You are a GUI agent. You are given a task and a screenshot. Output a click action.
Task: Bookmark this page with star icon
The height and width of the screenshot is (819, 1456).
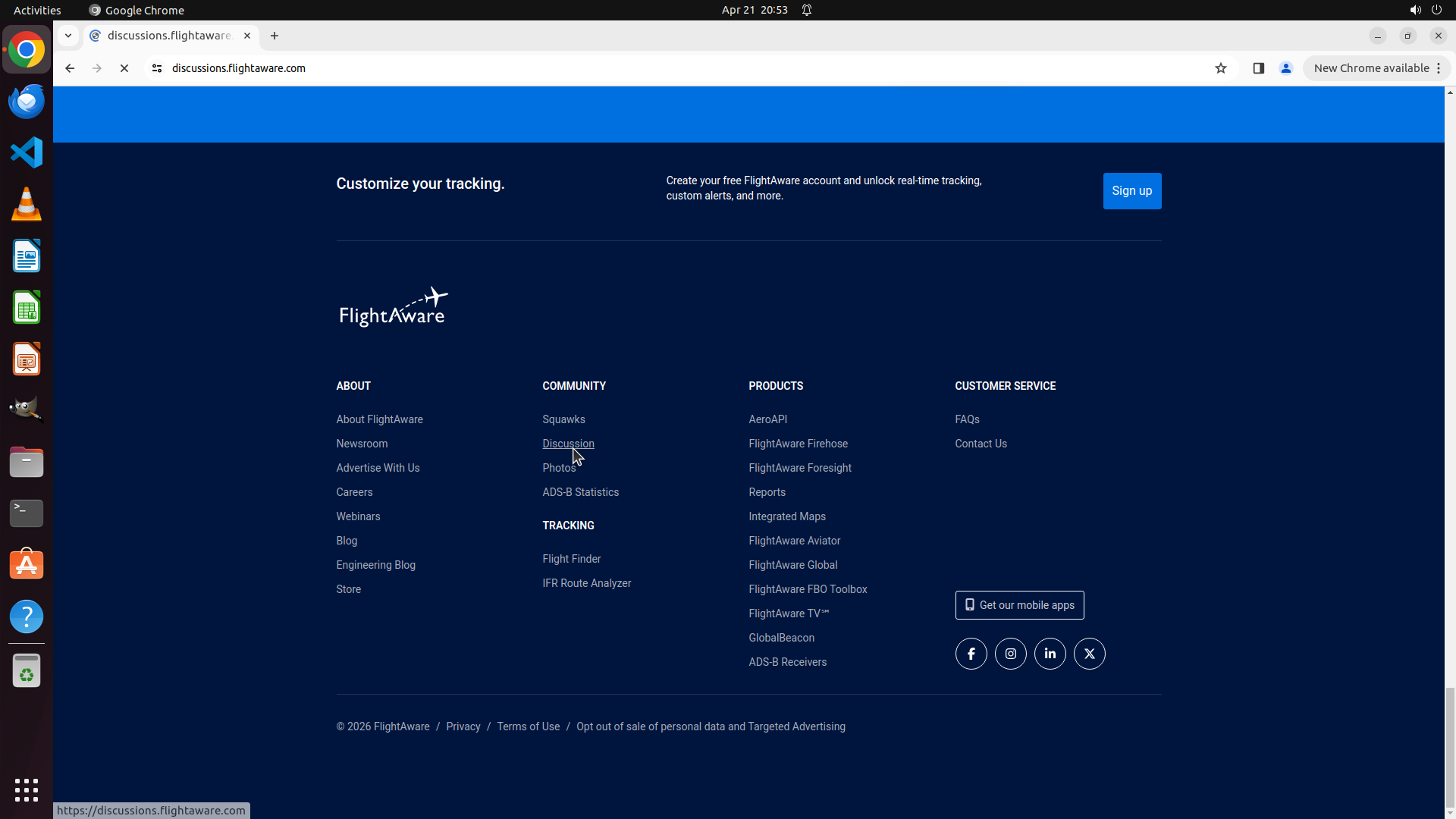[1220, 68]
